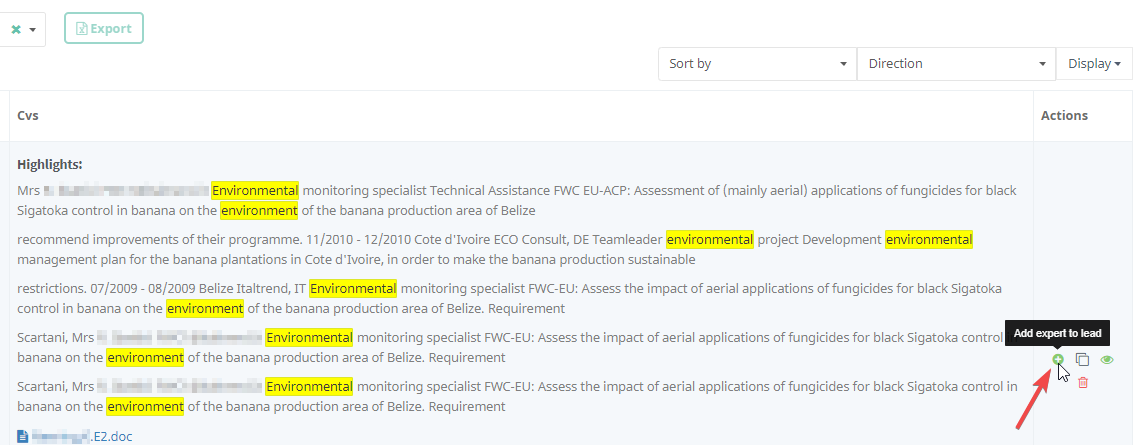Delete the CV using the red trash icon
This screenshot has height=445, width=1146.
click(x=1083, y=382)
